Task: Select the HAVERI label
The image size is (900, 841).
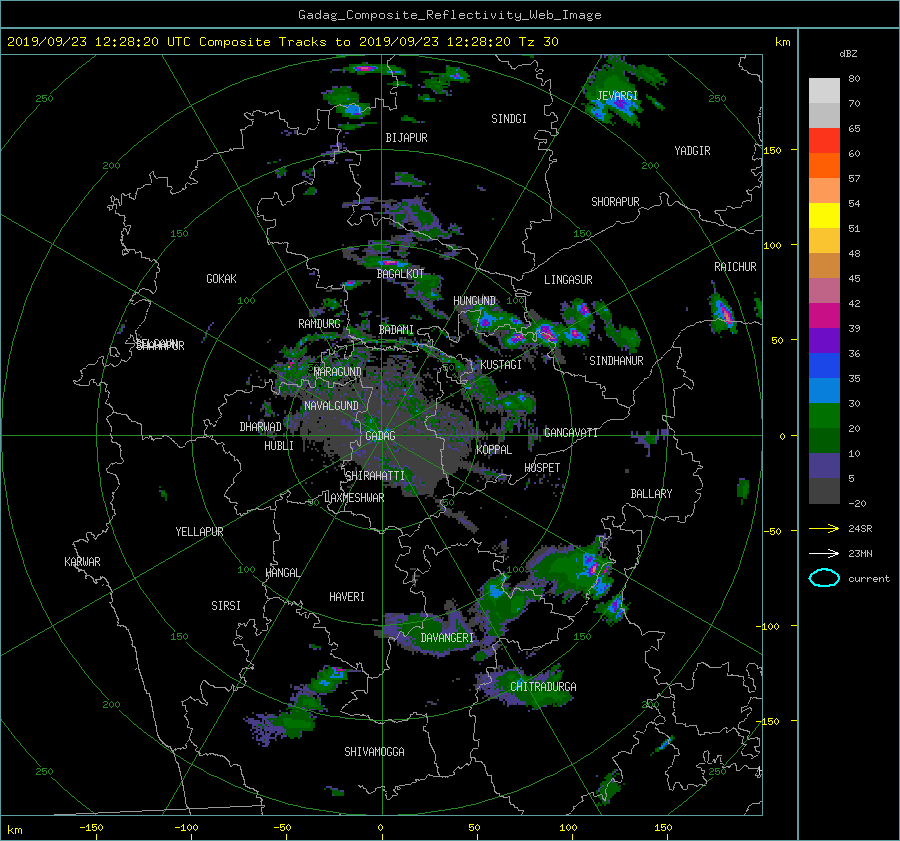Action: click(347, 597)
